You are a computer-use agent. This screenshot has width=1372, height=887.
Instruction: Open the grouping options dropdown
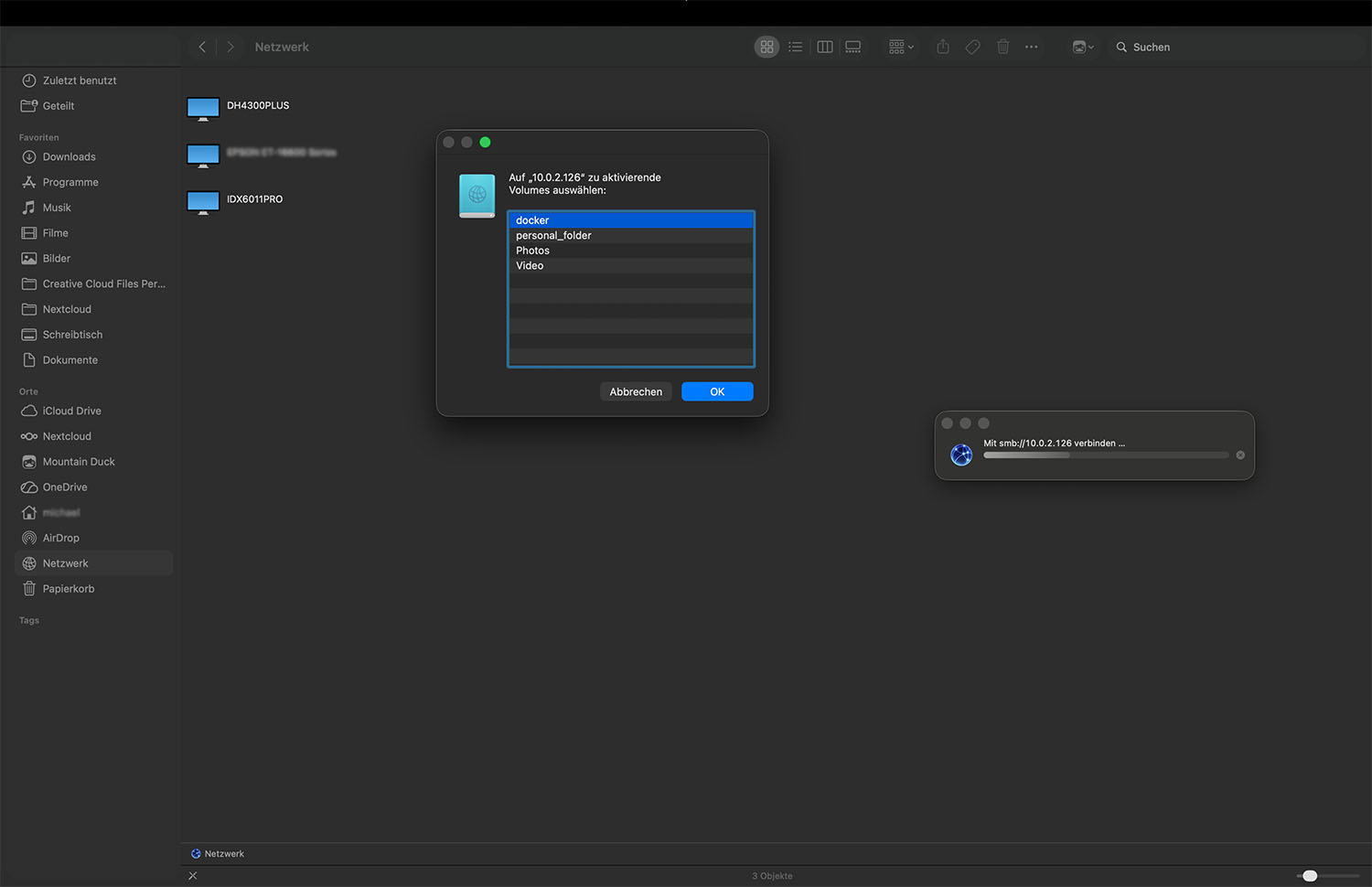point(901,47)
